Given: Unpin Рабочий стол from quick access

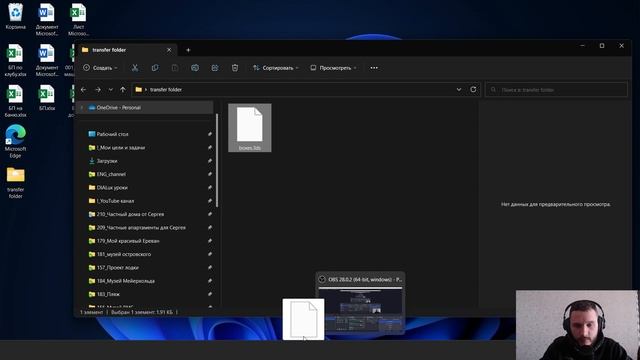Looking at the screenshot, I should [210, 134].
